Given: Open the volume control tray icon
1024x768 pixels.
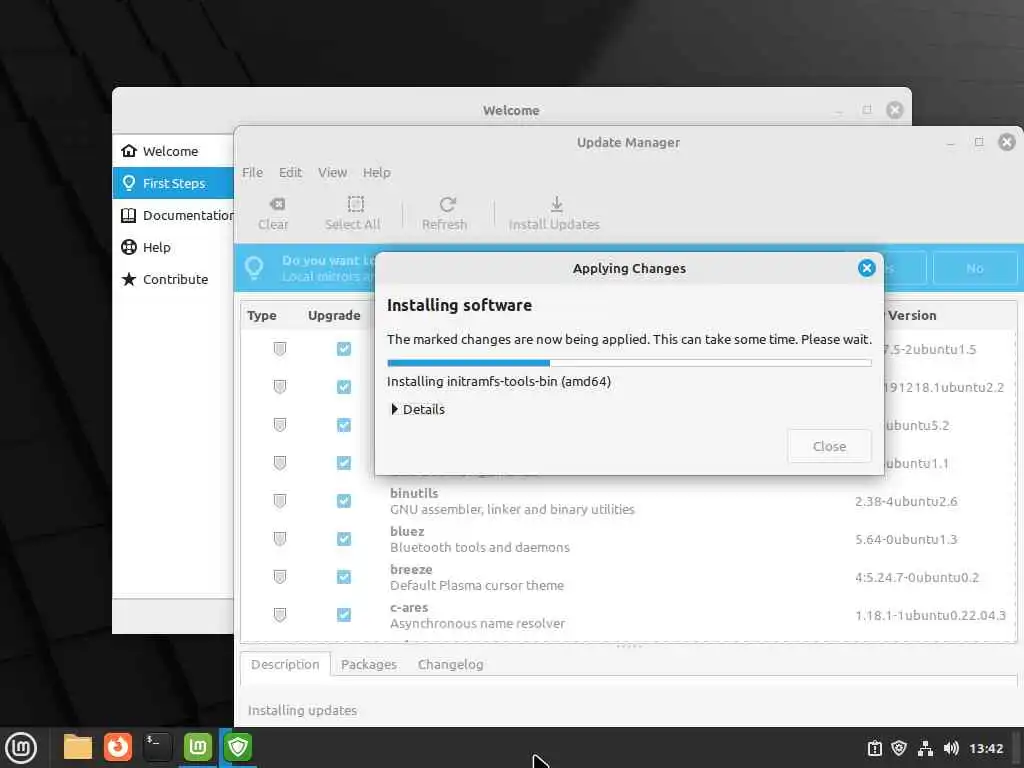Looking at the screenshot, I should coord(951,748).
